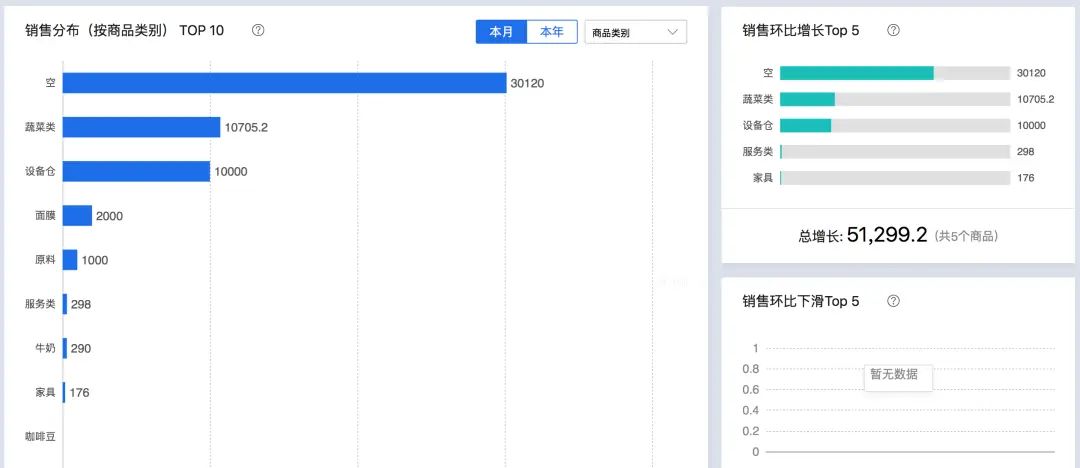Click the 空 progress bar in growth panel

click(x=895, y=73)
